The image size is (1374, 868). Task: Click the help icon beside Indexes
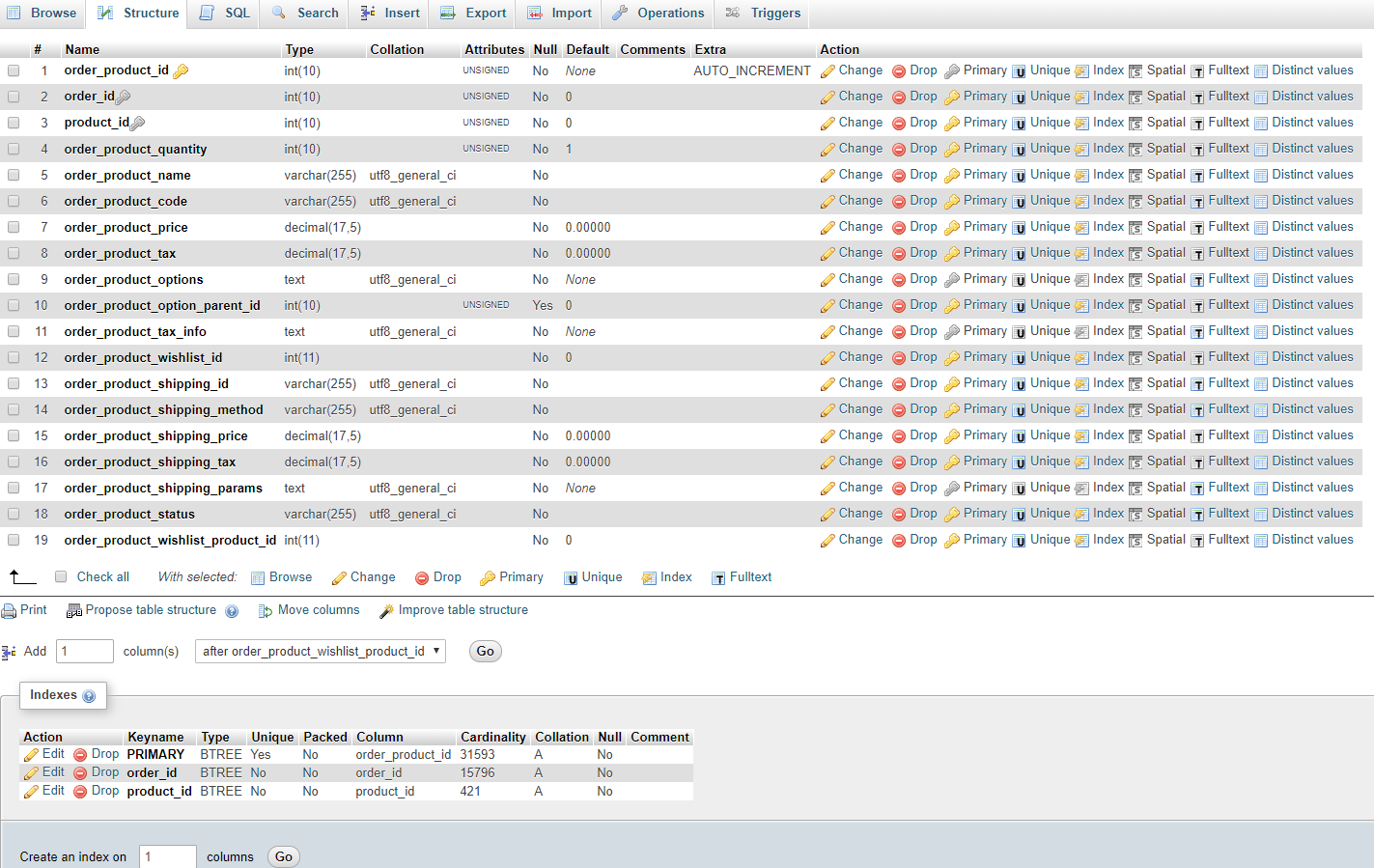coord(89,696)
